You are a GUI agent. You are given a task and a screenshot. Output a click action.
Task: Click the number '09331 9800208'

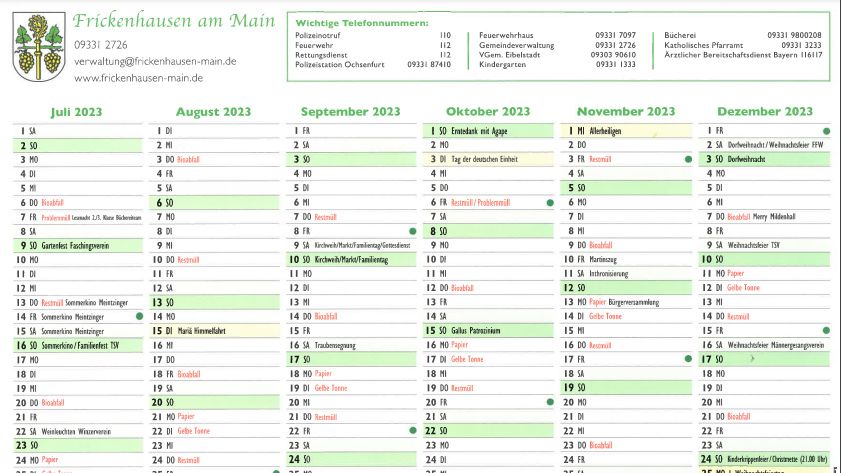click(x=794, y=35)
